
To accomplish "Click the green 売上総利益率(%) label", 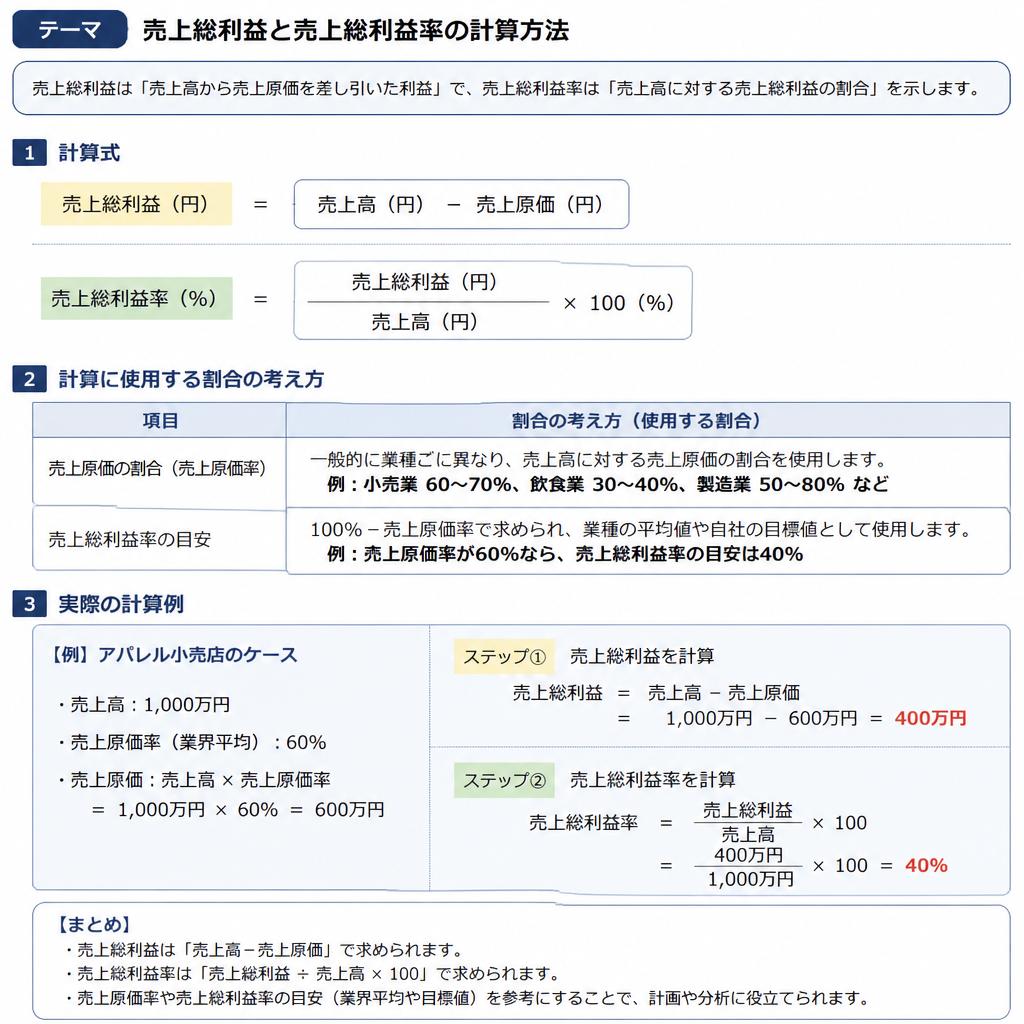I will click(x=136, y=298).
